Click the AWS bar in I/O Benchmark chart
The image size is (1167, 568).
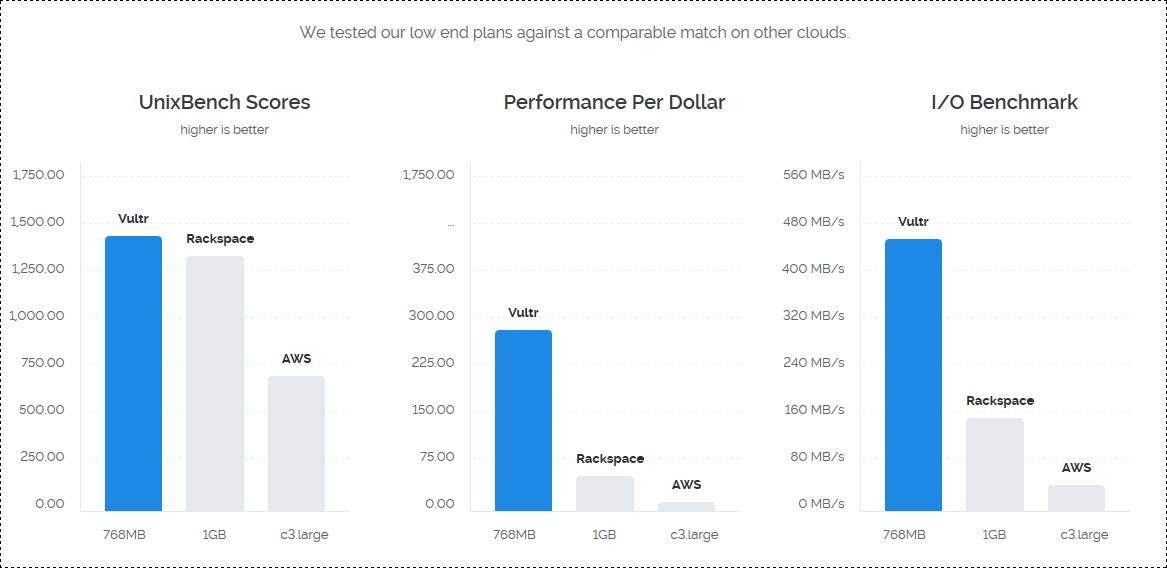pos(1076,498)
